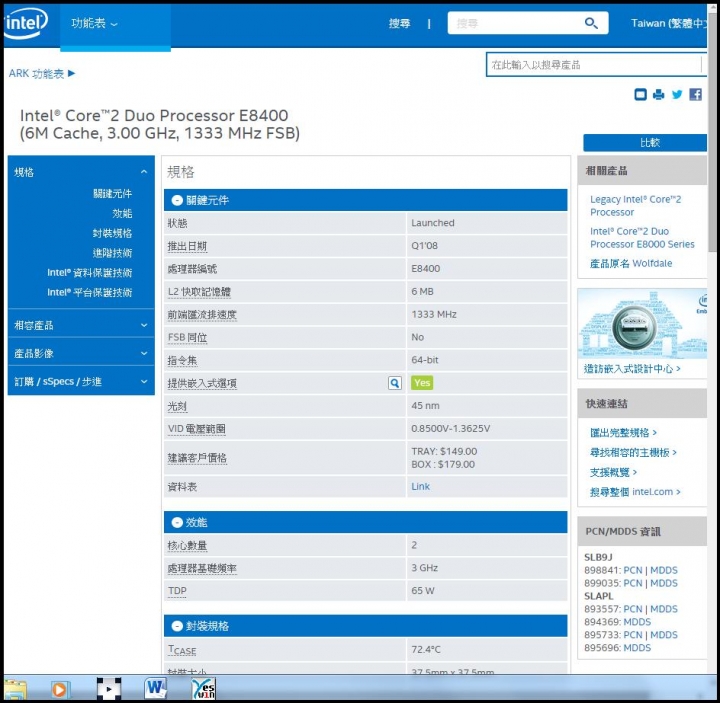This screenshot has height=703, width=720.
Task: Click the 搜尋 header link
Action: tap(399, 23)
